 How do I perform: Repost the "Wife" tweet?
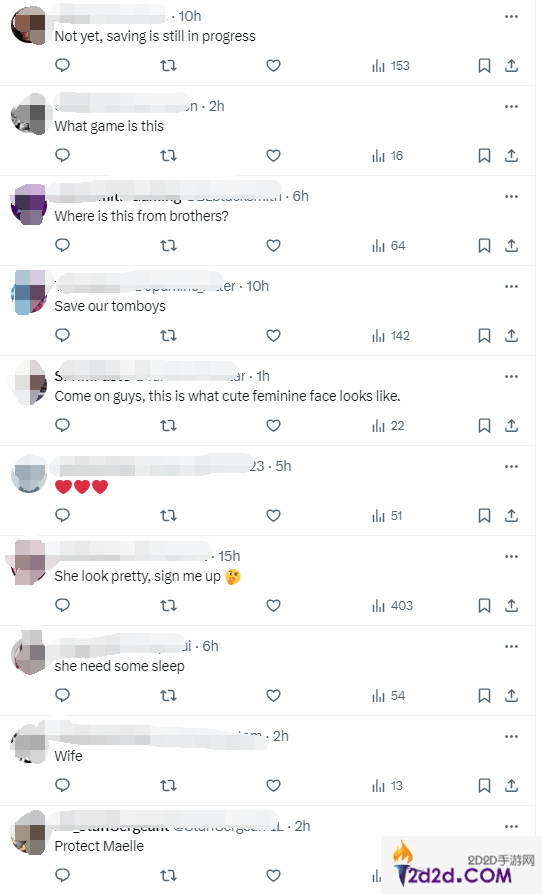[x=168, y=786]
